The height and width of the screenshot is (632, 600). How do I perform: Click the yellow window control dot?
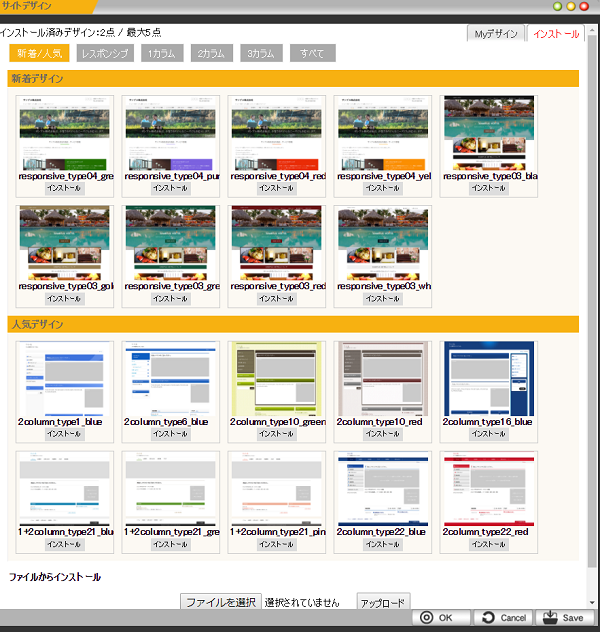click(571, 6)
